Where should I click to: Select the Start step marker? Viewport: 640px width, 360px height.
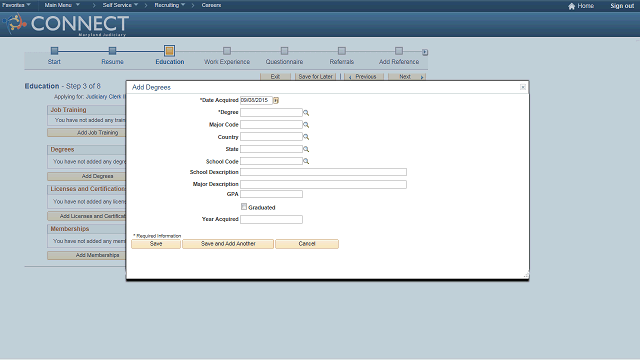[x=54, y=51]
